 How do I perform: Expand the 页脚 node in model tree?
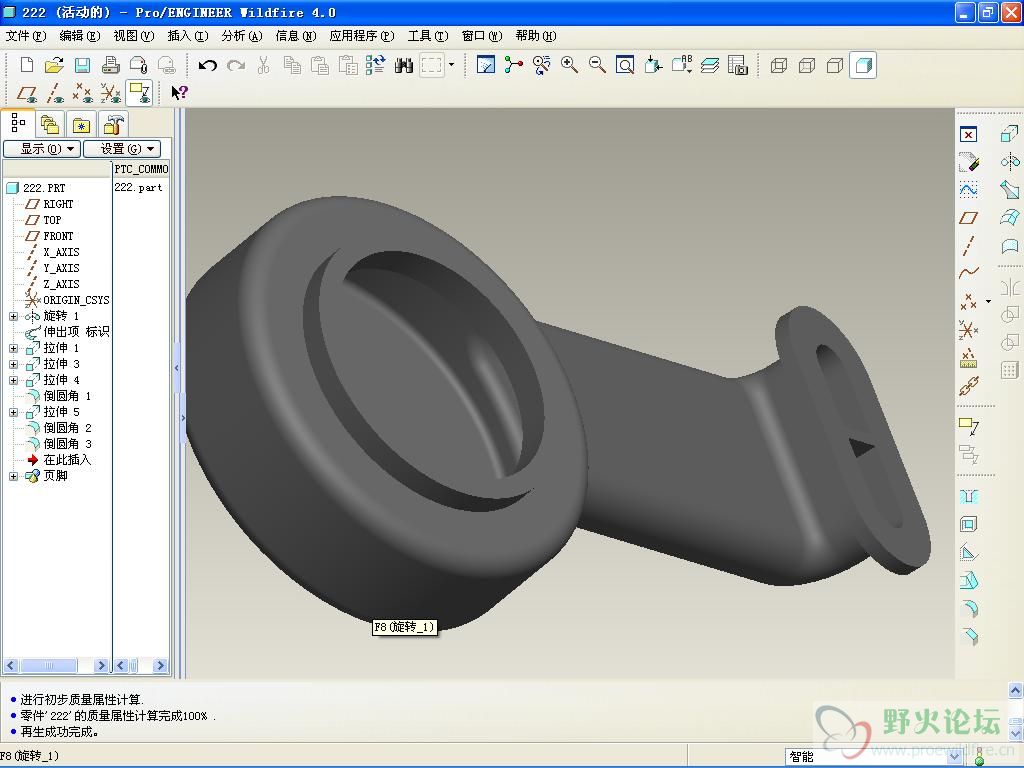pyautogui.click(x=13, y=476)
